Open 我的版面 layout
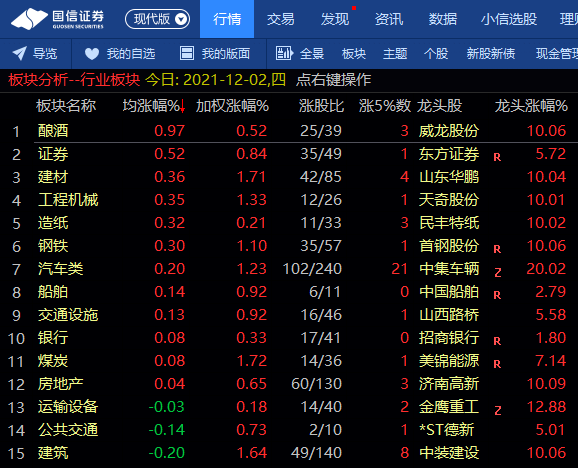Image resolution: width=578 pixels, height=468 pixels. pos(226,54)
